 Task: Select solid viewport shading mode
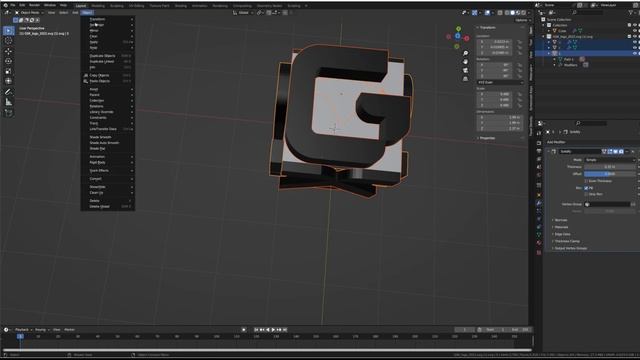point(513,13)
